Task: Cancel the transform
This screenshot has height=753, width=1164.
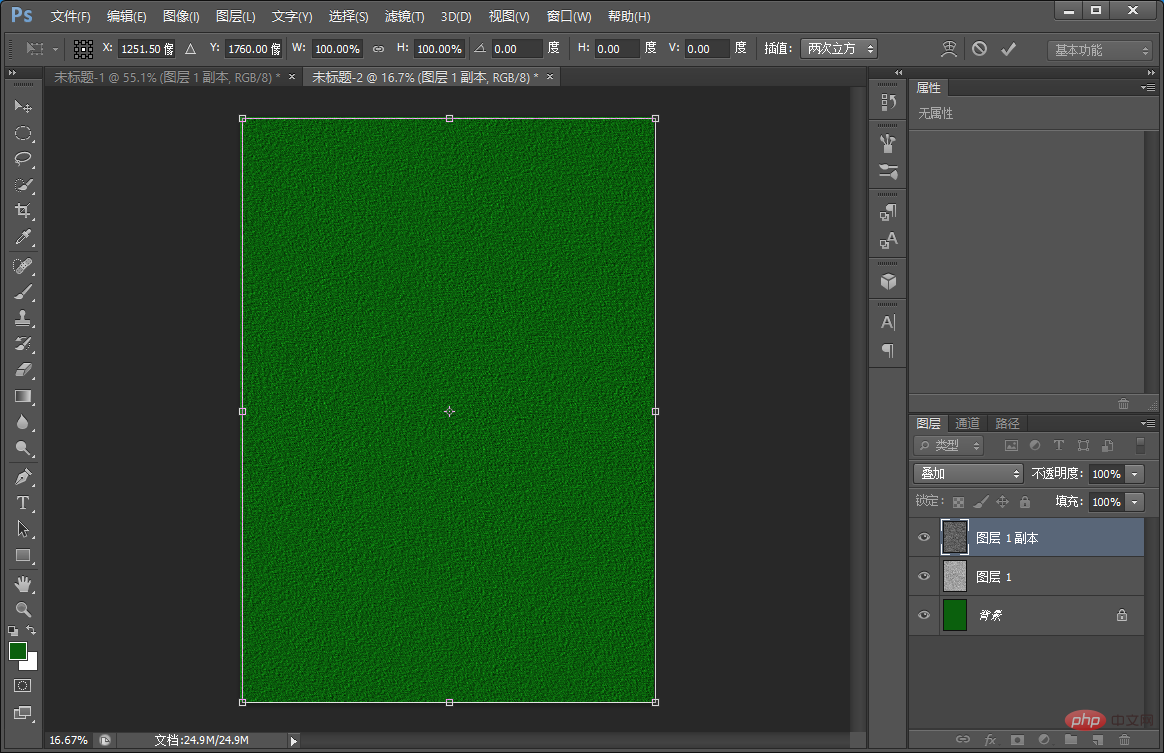Action: click(979, 49)
